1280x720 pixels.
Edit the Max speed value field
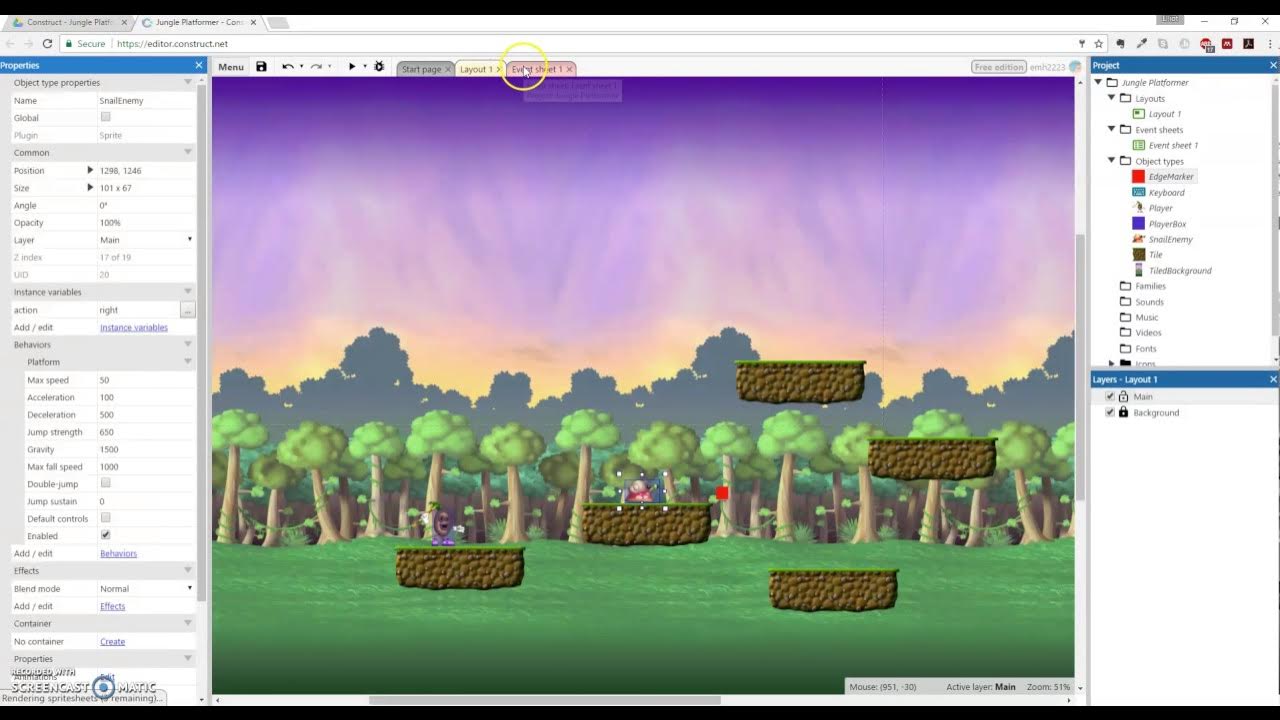coord(146,380)
